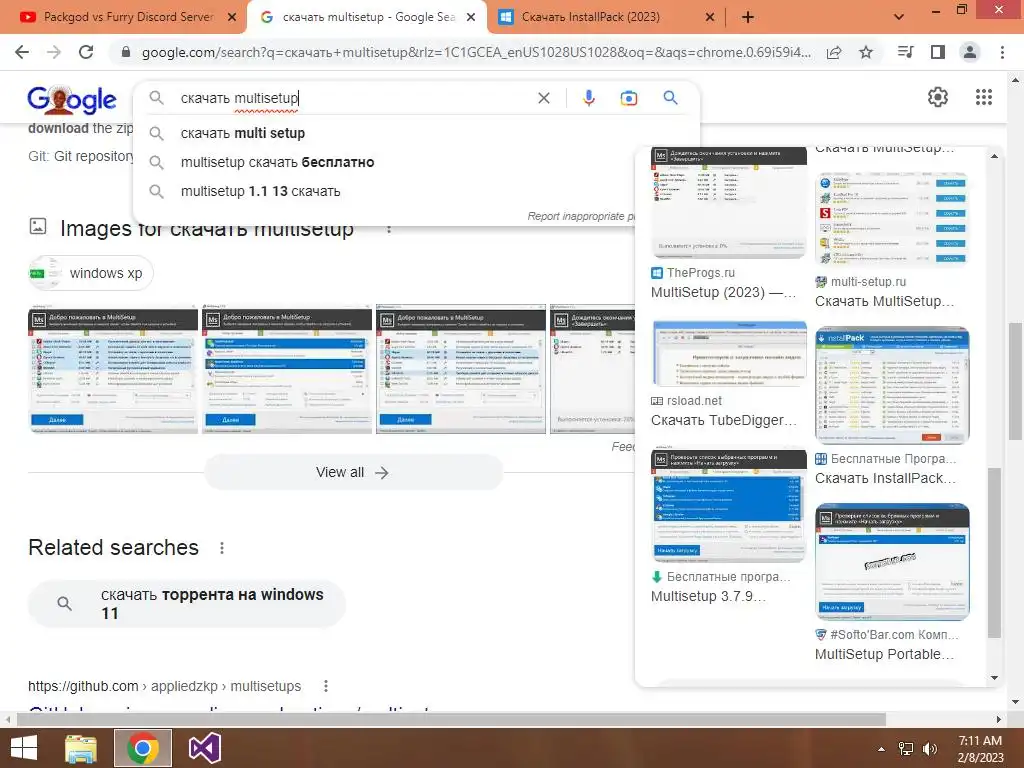Image resolution: width=1024 pixels, height=768 pixels.
Task: Open the github.com appliedzkp multisetups link
Action: [x=165, y=686]
